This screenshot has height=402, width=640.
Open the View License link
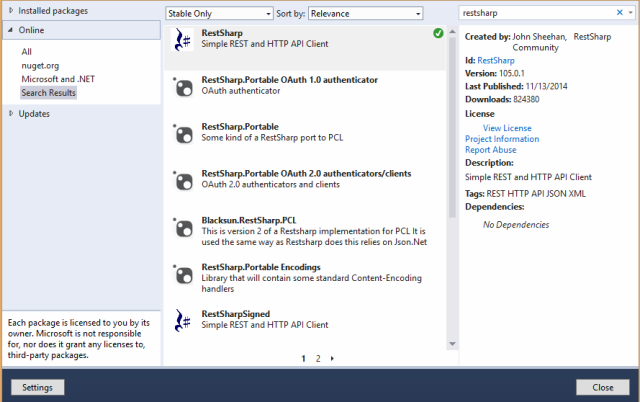[507, 128]
